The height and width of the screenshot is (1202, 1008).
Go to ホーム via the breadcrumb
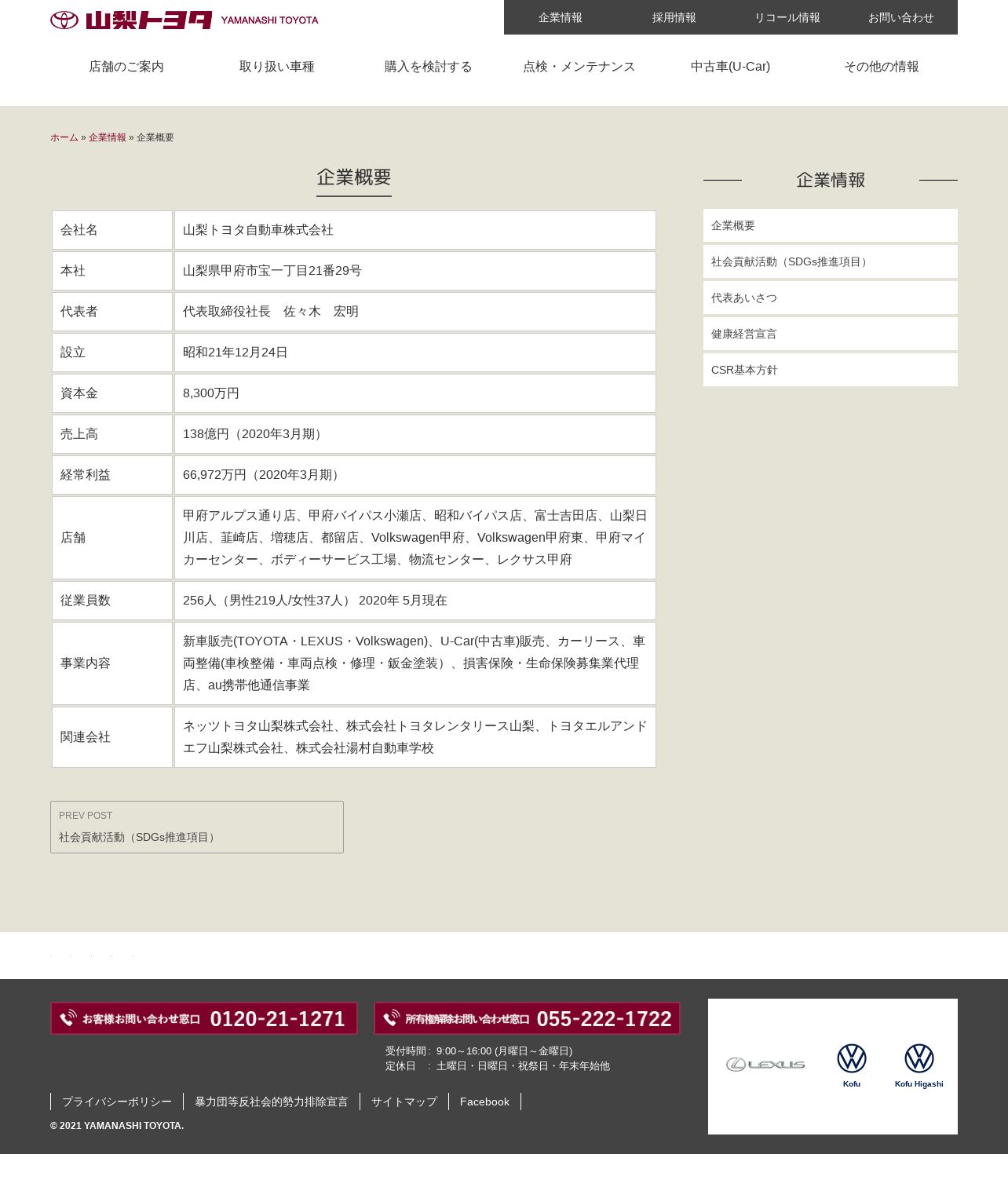tap(64, 137)
